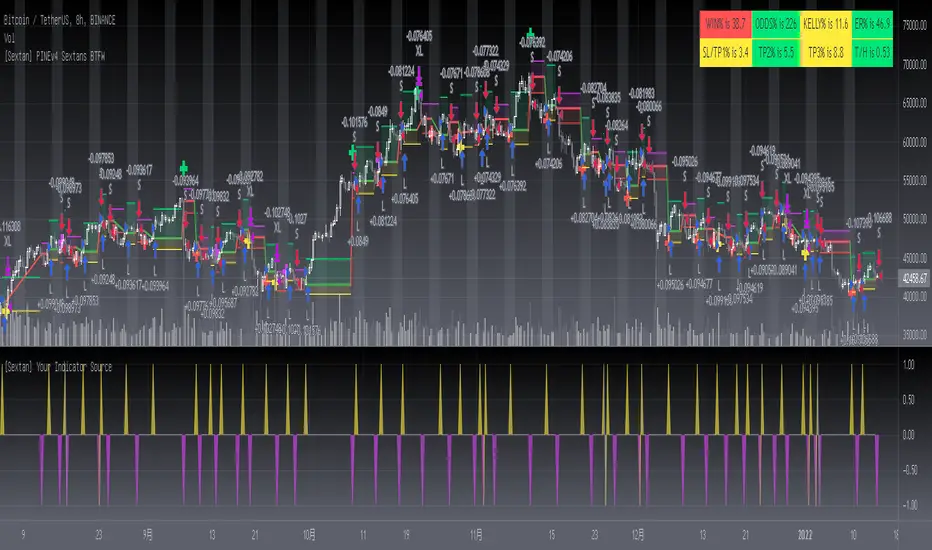The image size is (932, 550).
Task: Click the -0.106688 signal label on chart
Action: pyautogui.click(x=879, y=218)
